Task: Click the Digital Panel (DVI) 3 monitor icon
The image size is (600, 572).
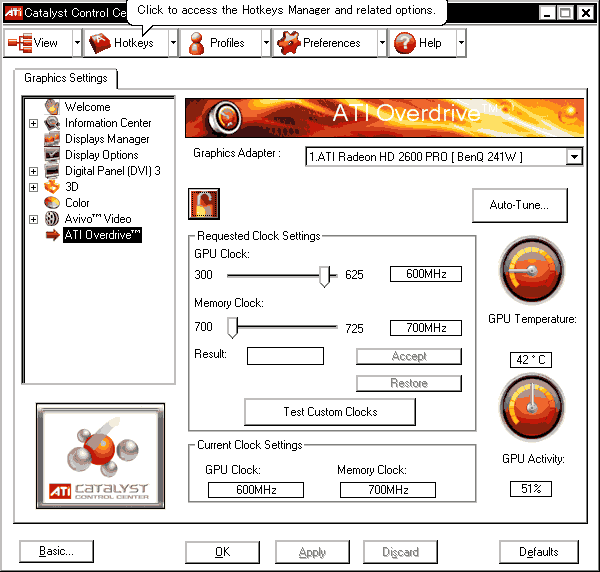Action: pyautogui.click(x=52, y=171)
